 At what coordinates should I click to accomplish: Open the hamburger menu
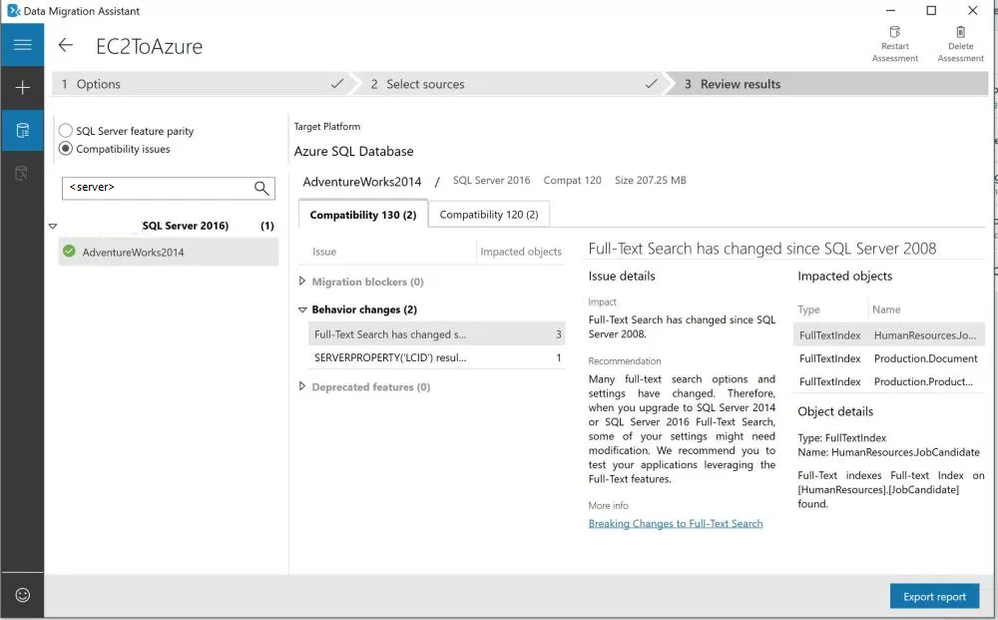click(22, 45)
